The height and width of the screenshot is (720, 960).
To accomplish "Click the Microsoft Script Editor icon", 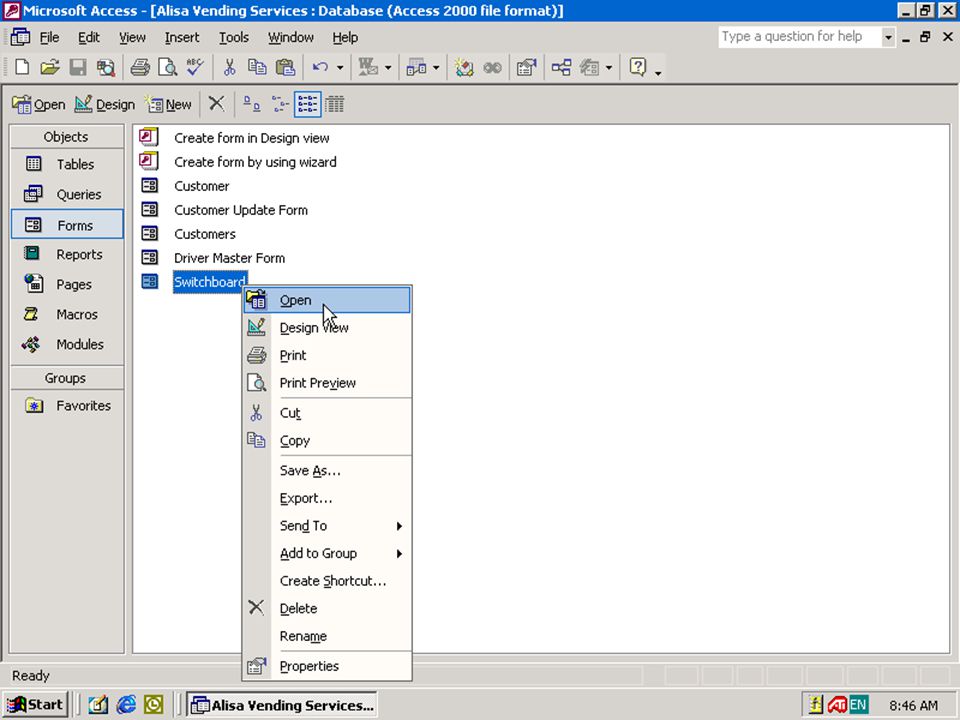I will pos(492,67).
